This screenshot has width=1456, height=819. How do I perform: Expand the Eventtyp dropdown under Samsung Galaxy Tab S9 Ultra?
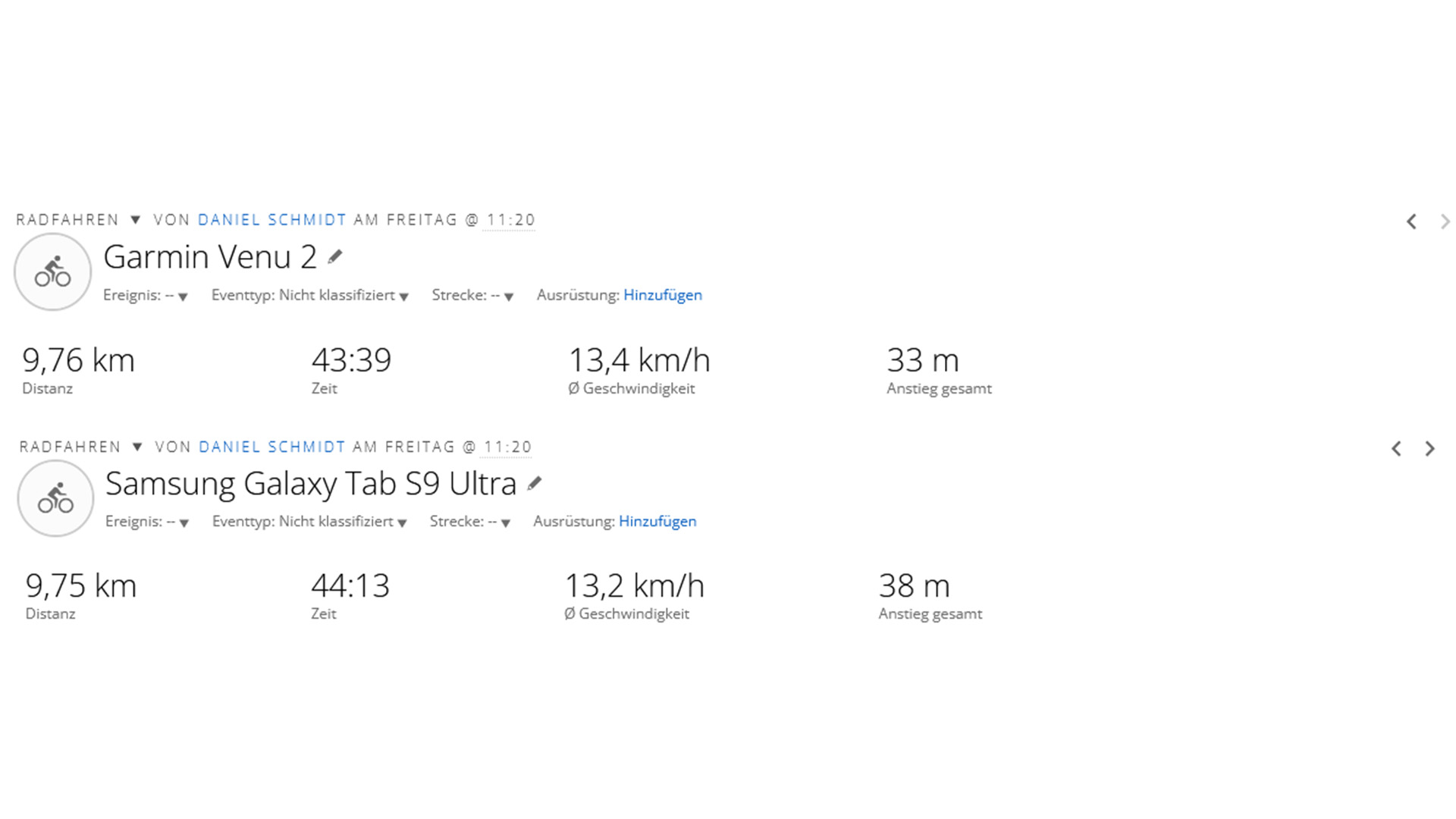(x=309, y=522)
